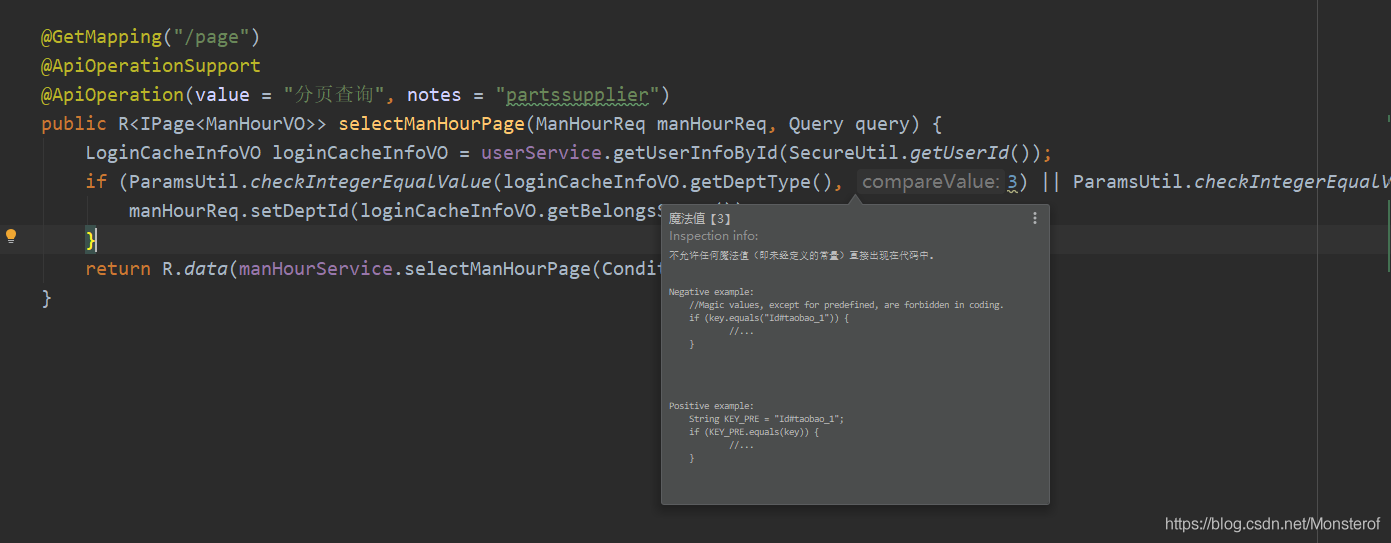Click the magic value 3 argument
This screenshot has height=543, width=1391.
(1011, 182)
